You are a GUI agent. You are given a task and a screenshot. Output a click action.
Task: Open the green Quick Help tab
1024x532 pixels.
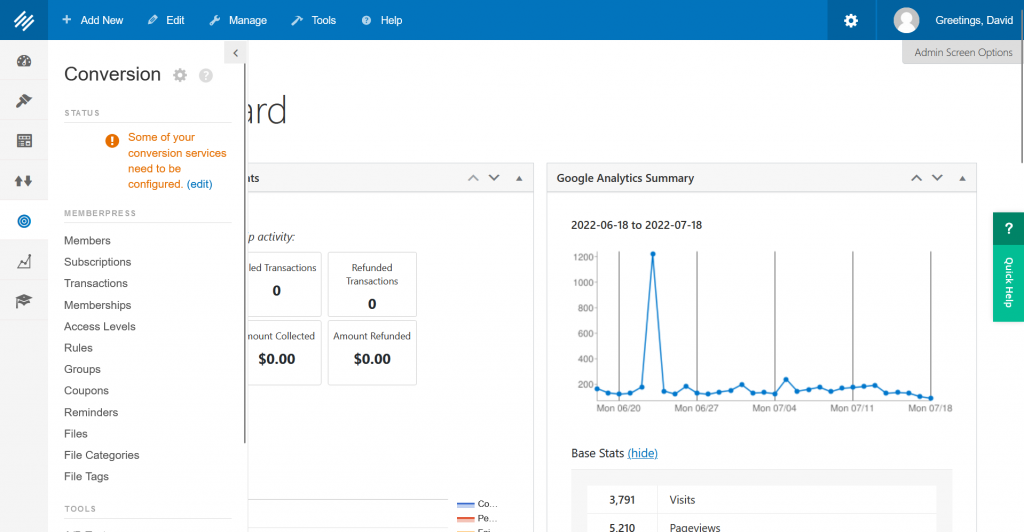pyautogui.click(x=1008, y=268)
